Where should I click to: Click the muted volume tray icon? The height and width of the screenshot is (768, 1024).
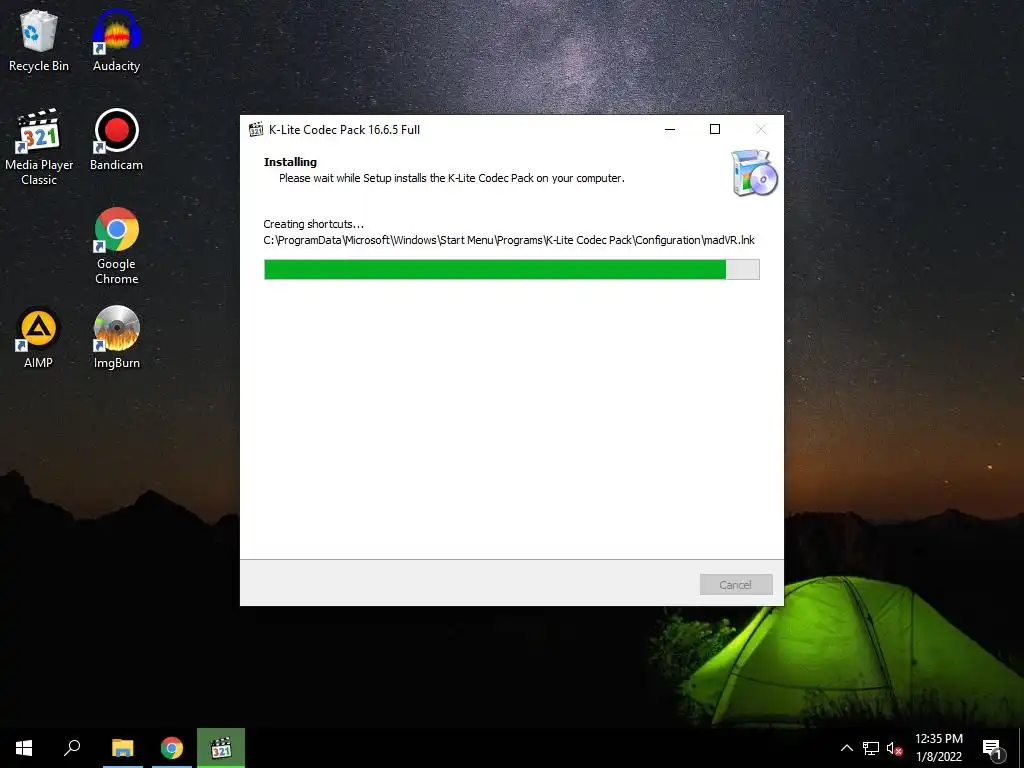(894, 748)
